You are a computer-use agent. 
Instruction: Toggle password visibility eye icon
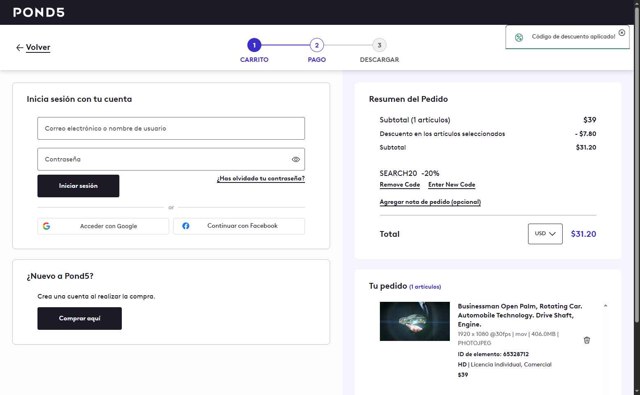296,160
